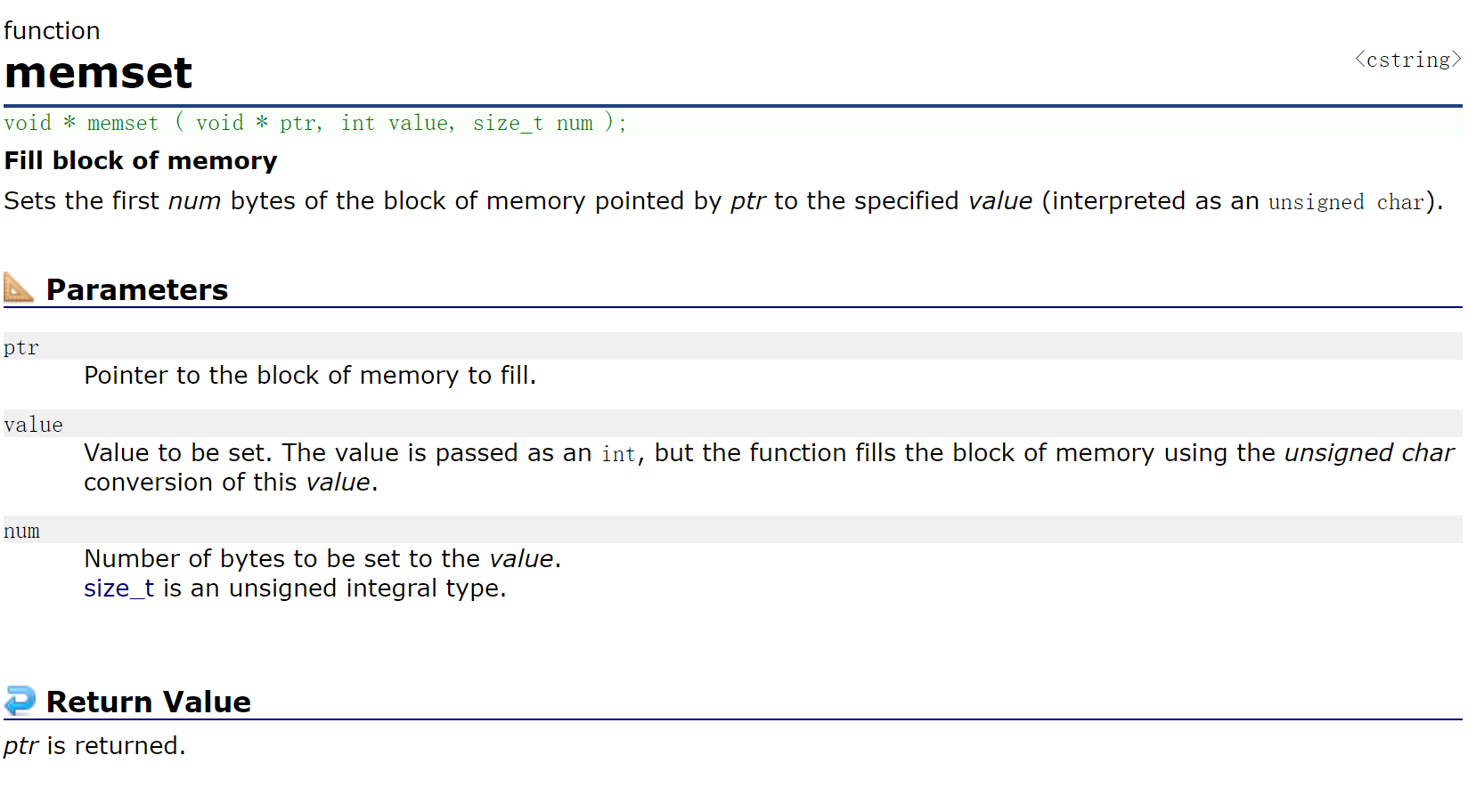1476x812 pixels.
Task: Click the memset function prototype line
Action: tap(315, 123)
